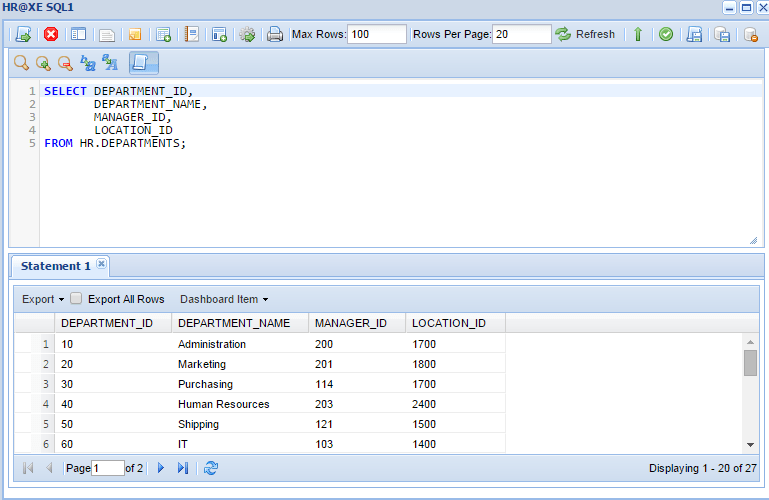769x500 pixels.
Task: Click the Max Rows input field
Action: (377, 34)
